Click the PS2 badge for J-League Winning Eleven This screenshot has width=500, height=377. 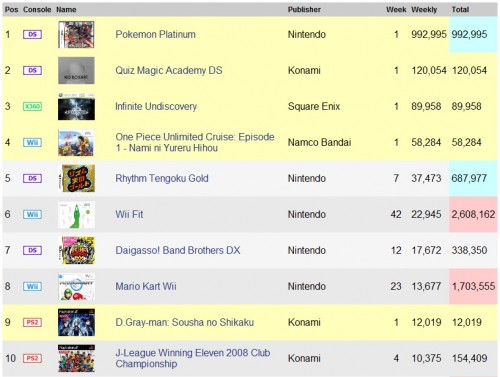point(32,358)
